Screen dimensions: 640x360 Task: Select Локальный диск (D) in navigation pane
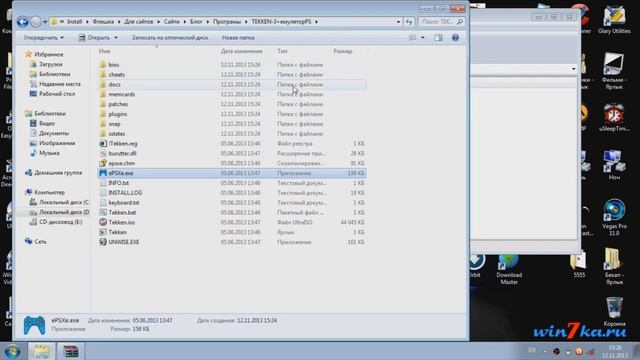64,212
